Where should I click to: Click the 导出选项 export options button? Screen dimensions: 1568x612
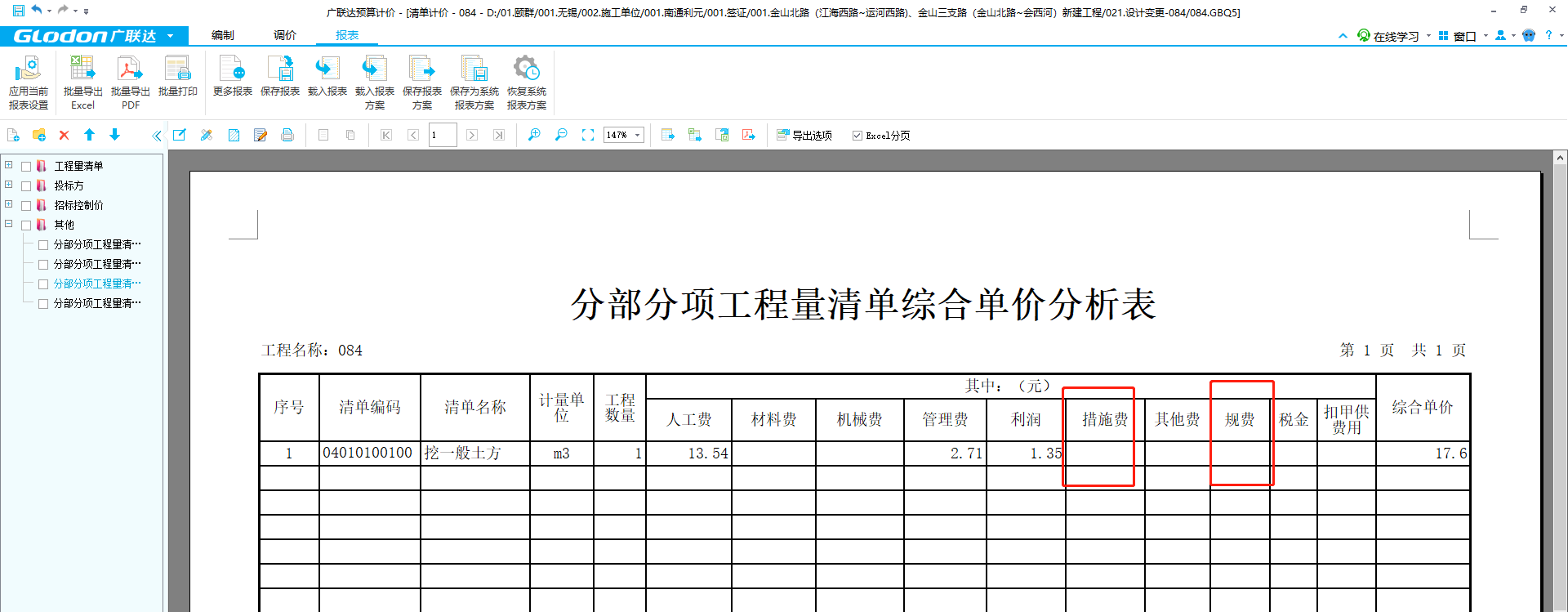[804, 136]
